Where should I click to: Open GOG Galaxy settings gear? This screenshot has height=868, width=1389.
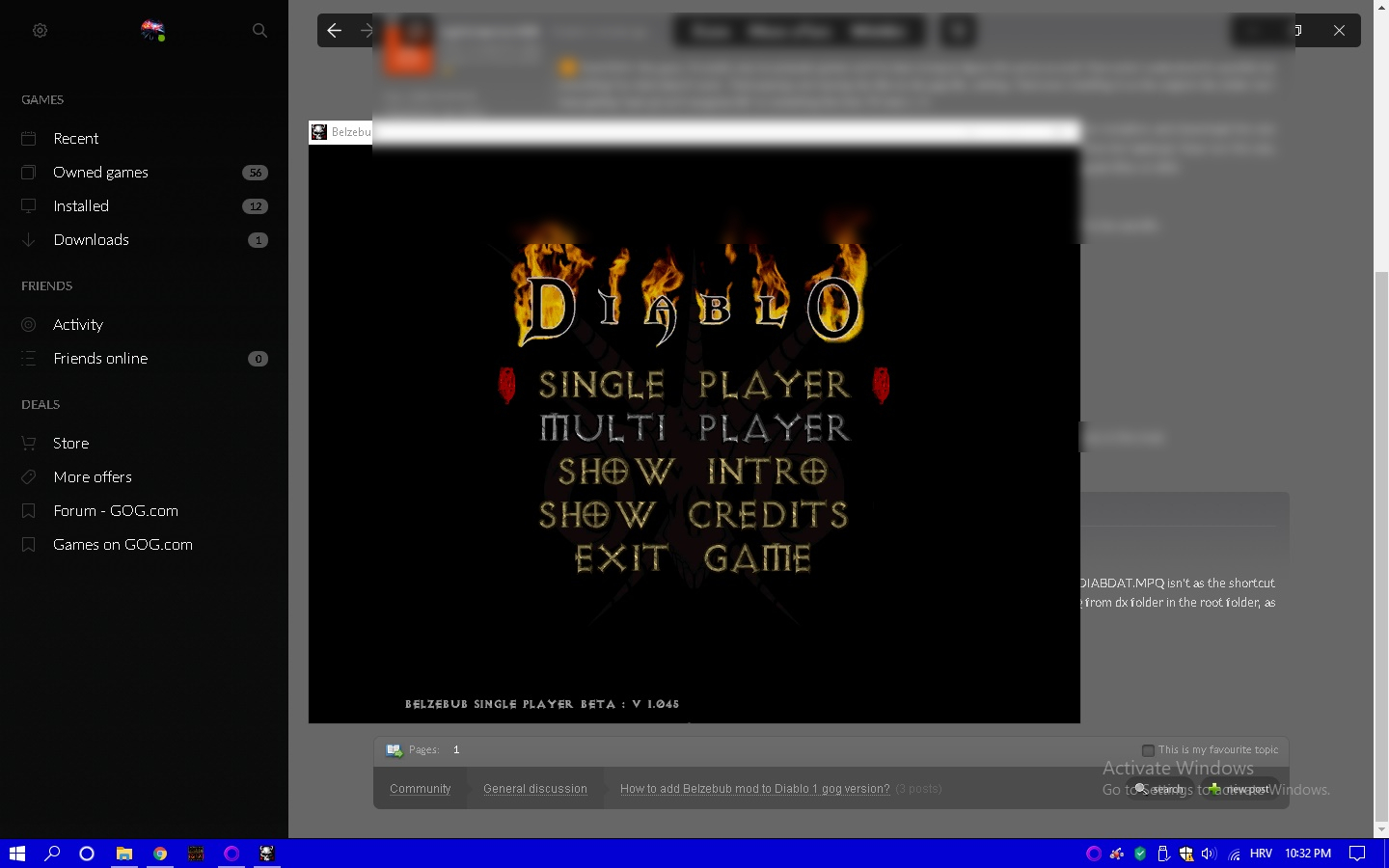pyautogui.click(x=40, y=30)
